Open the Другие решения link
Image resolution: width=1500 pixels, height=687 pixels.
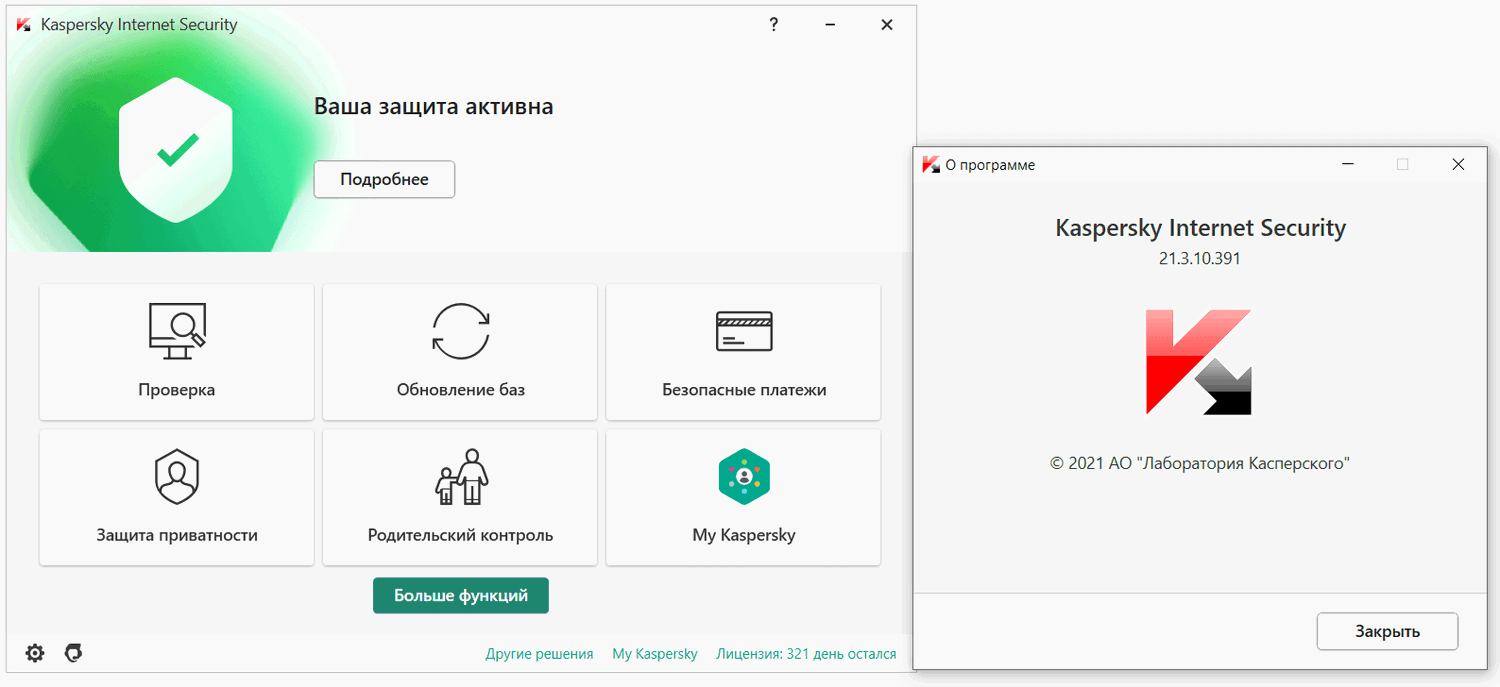click(x=539, y=653)
